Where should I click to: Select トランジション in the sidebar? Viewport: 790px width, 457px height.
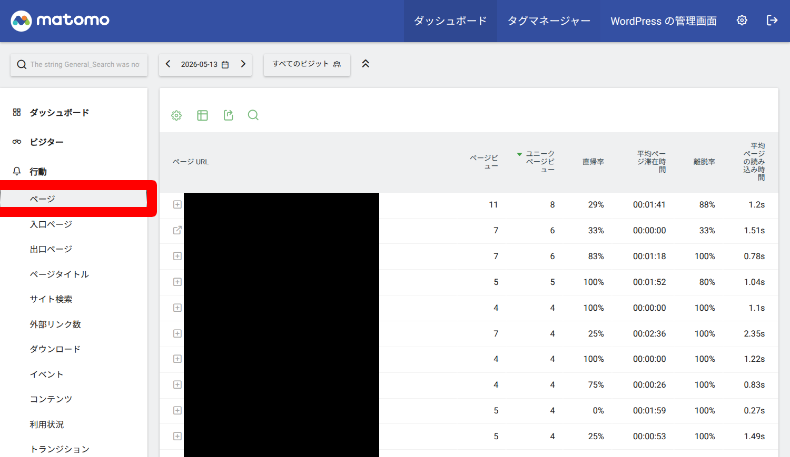coord(59,449)
